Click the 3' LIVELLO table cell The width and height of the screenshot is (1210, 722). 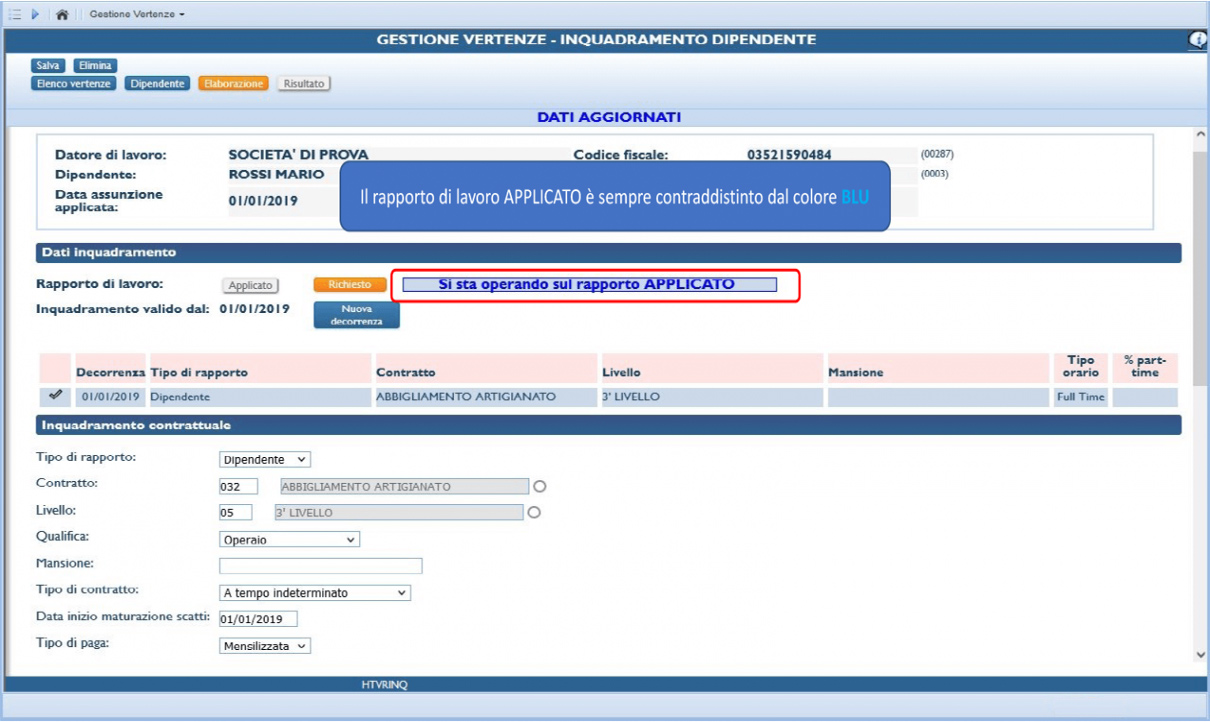coord(712,397)
